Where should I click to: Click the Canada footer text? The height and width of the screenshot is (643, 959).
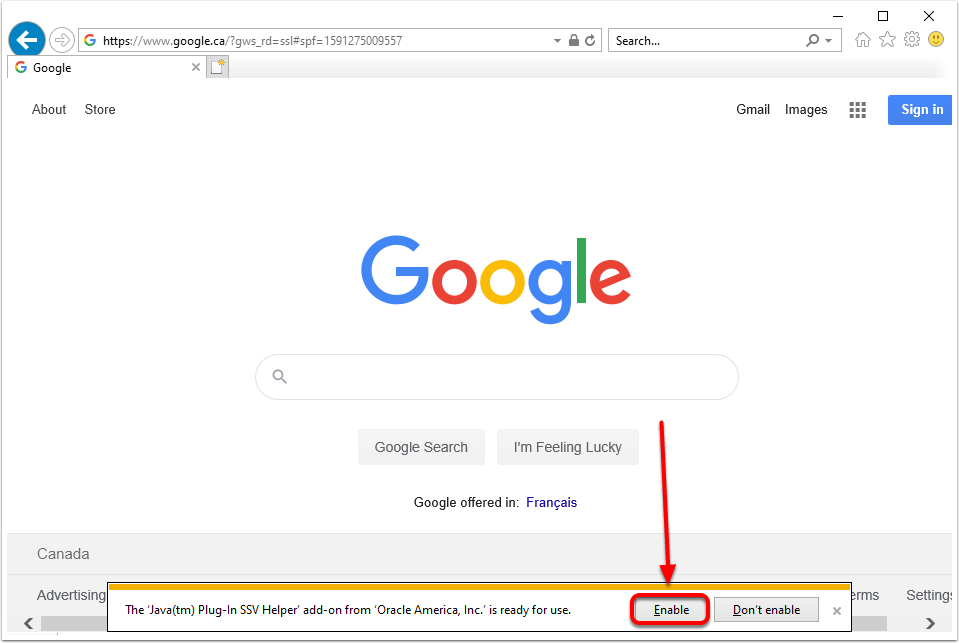(63, 554)
